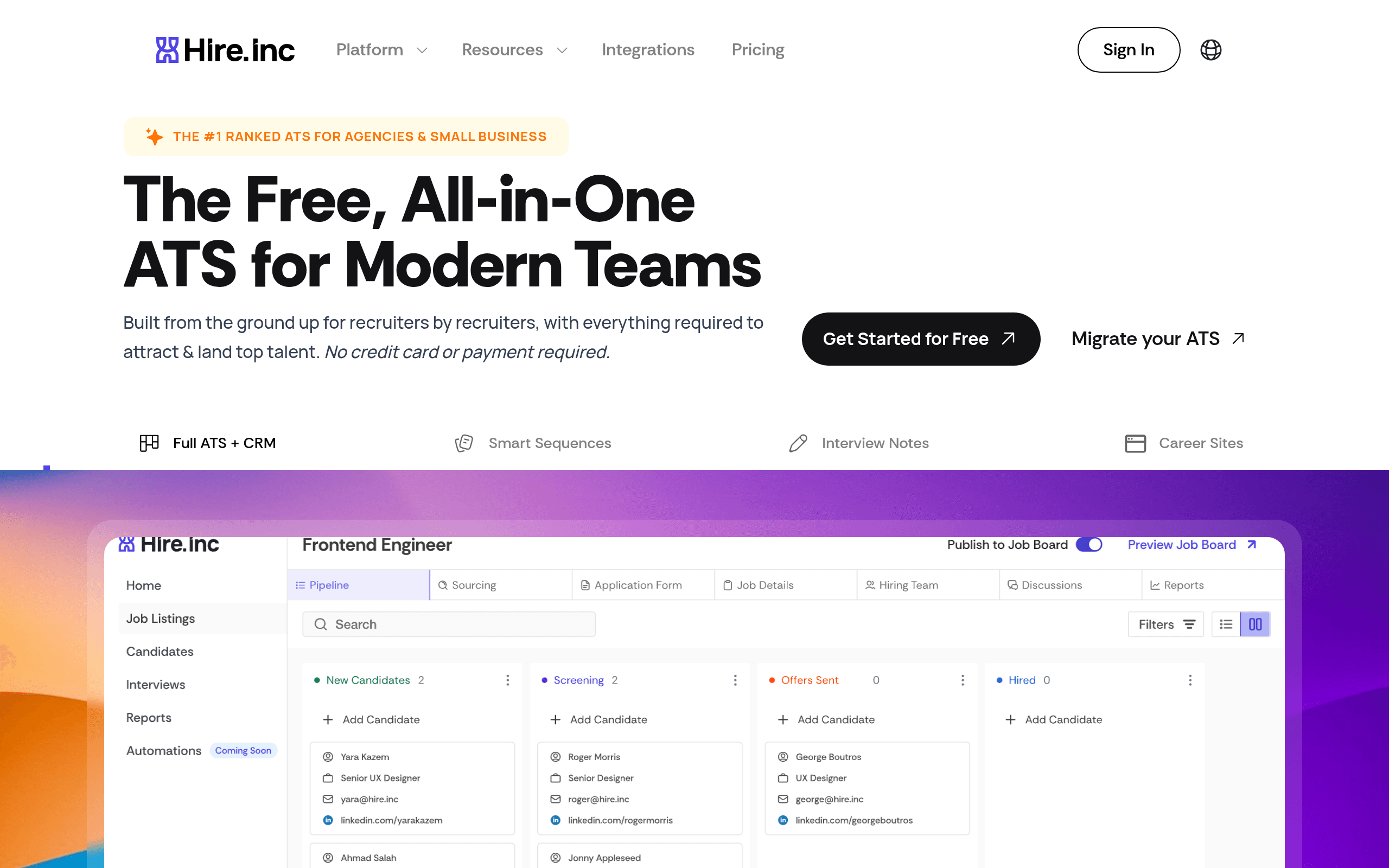
Task: Click the search magnifier icon in the pipeline
Action: click(320, 624)
